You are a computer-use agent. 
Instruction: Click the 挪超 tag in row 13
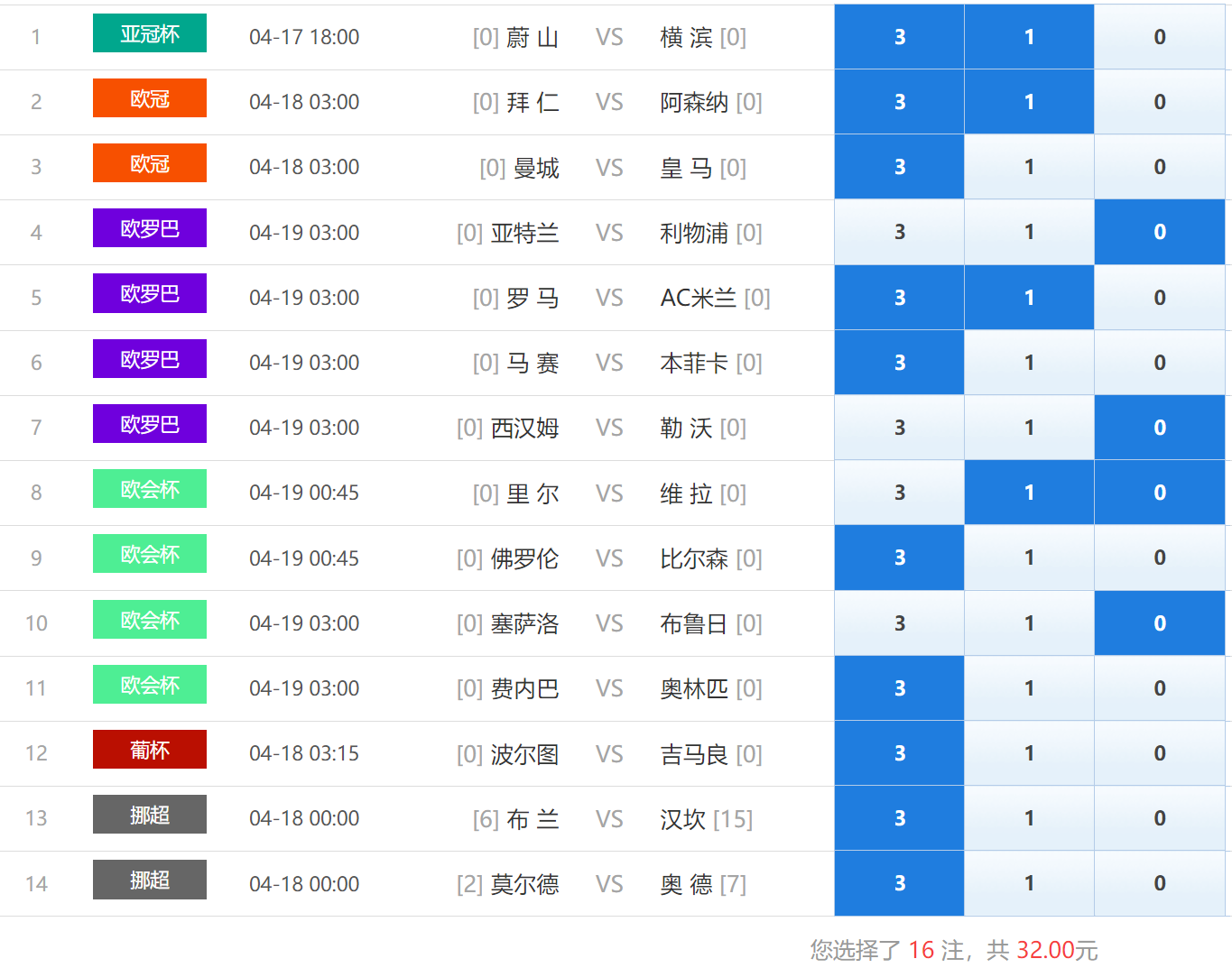150,815
